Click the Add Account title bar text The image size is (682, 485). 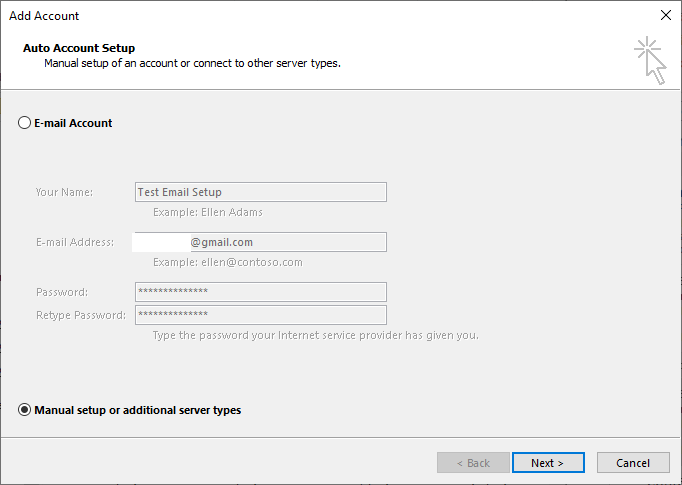44,16
